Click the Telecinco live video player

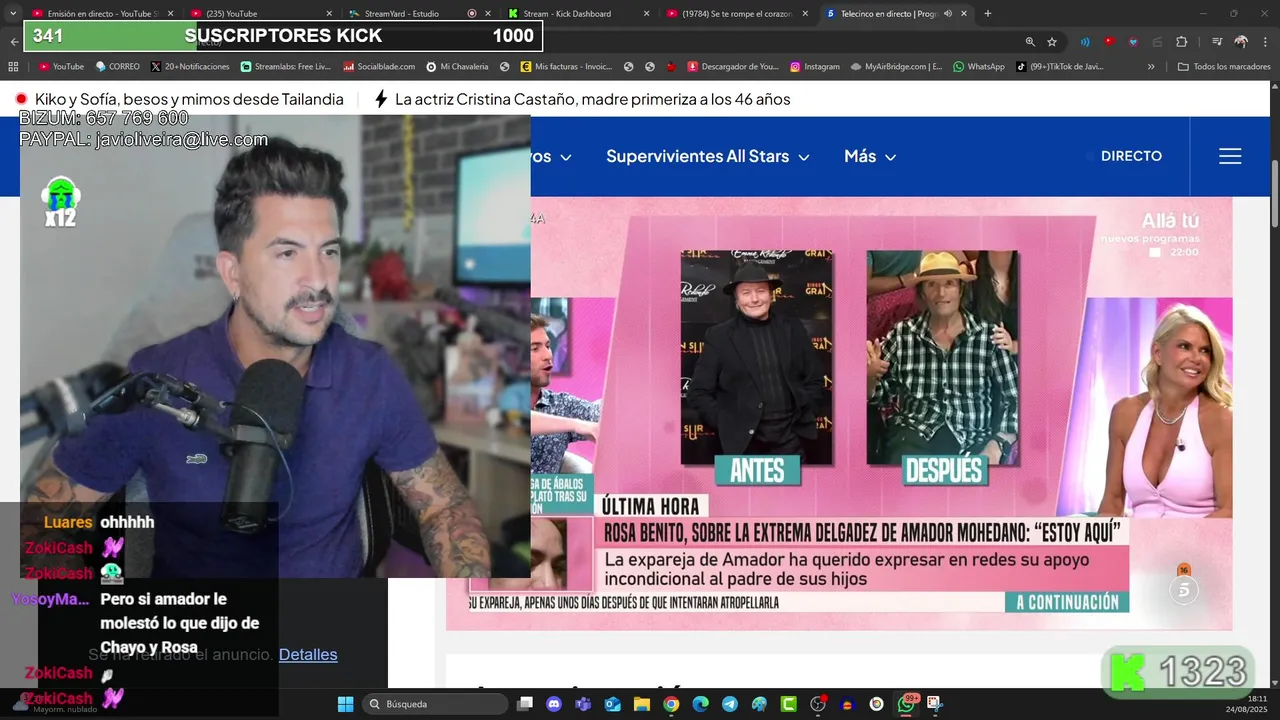(838, 413)
